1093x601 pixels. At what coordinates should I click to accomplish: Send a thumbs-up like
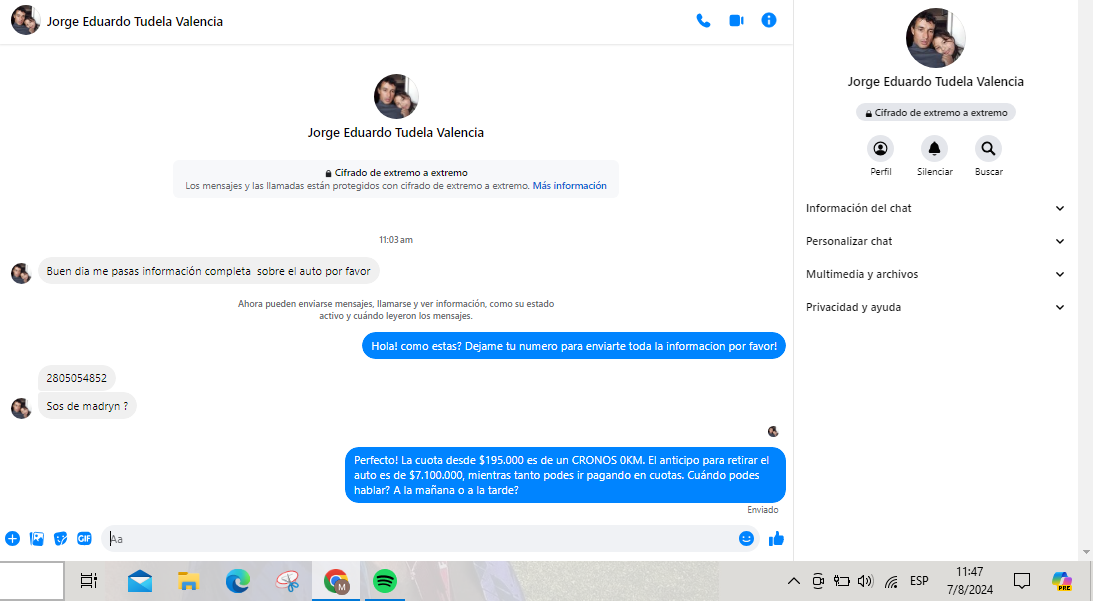(x=776, y=538)
